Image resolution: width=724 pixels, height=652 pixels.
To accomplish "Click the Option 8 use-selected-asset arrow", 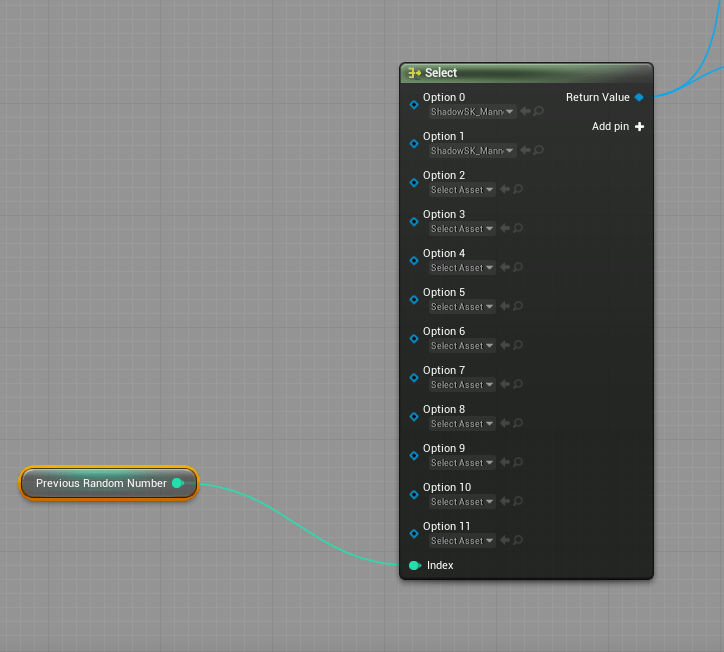I will 505,424.
